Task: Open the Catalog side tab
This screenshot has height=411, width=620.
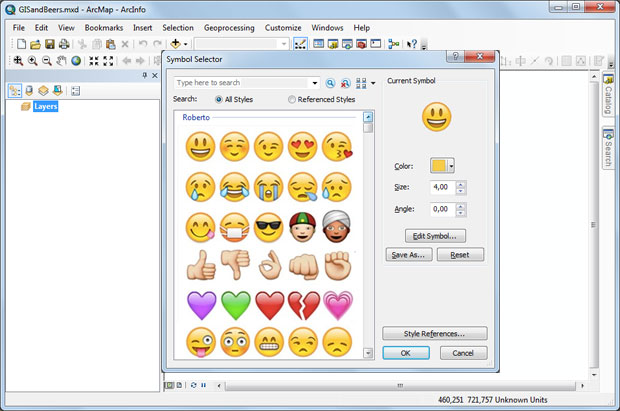Action: 608,94
